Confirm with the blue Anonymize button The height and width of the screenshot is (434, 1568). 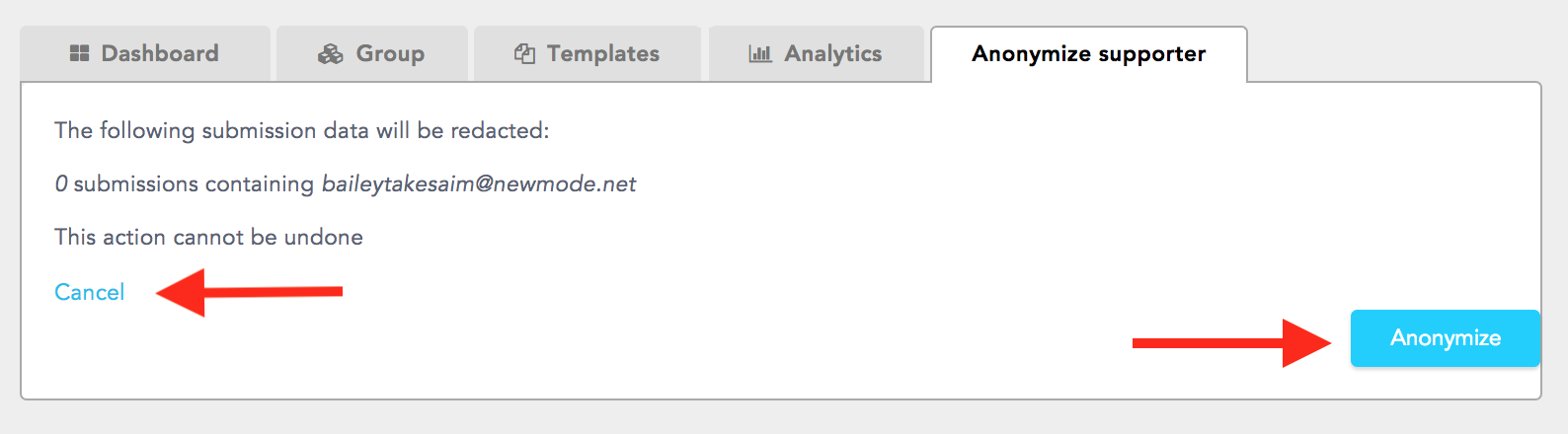pyautogui.click(x=1446, y=338)
